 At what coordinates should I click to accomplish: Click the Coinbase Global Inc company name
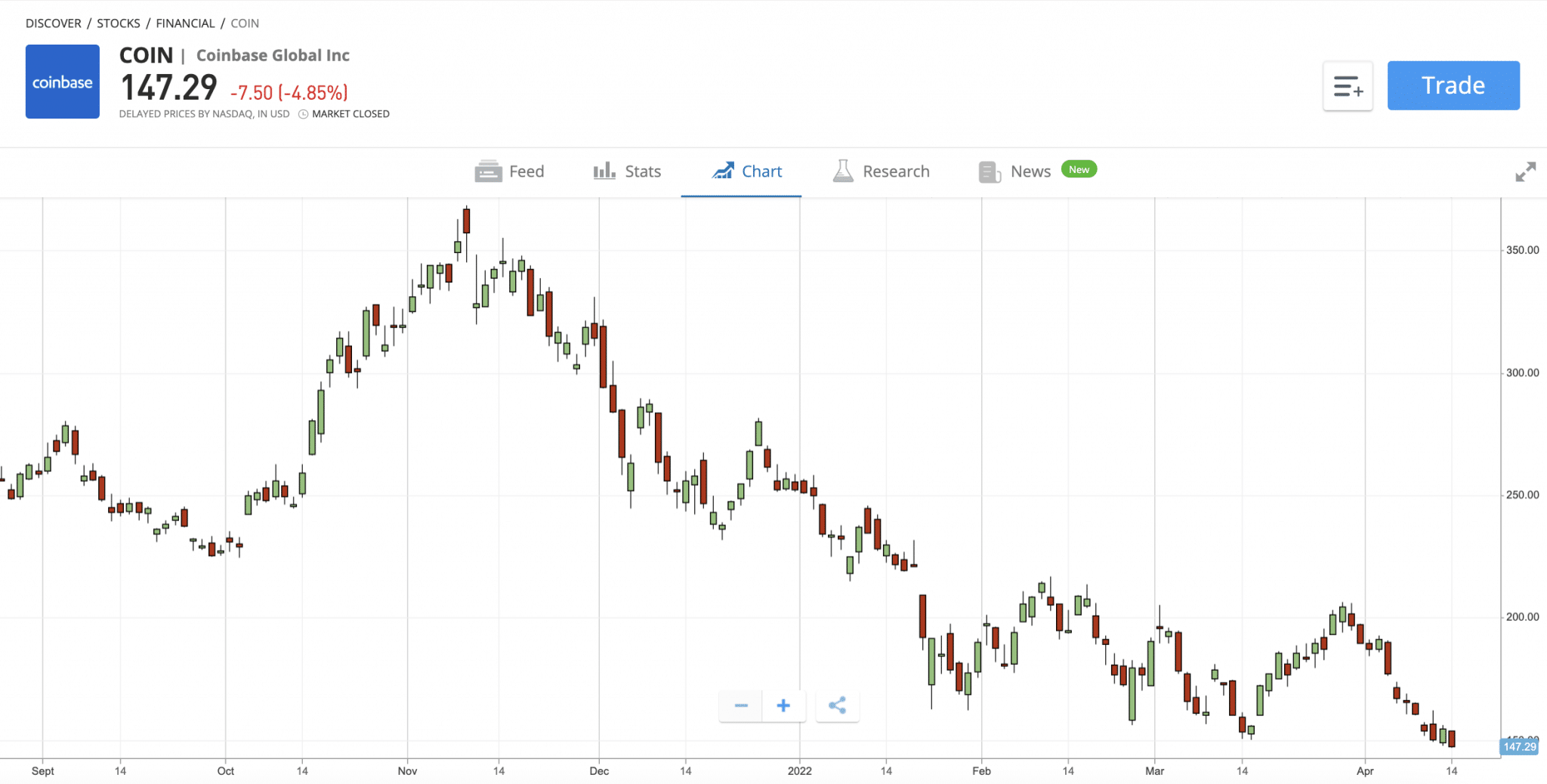273,55
